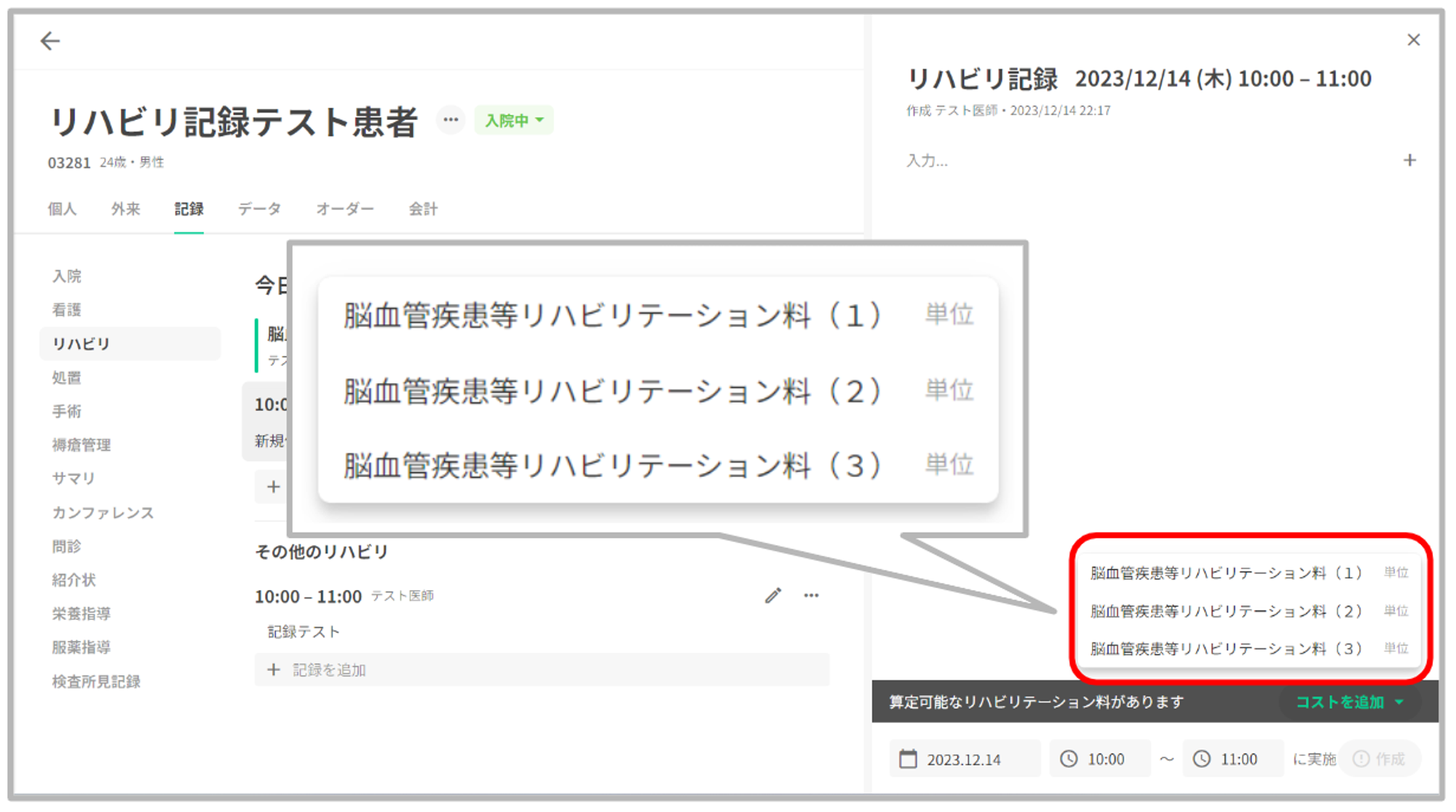Click the back arrow icon
The width and height of the screenshot is (1456, 812).
(x=50, y=41)
